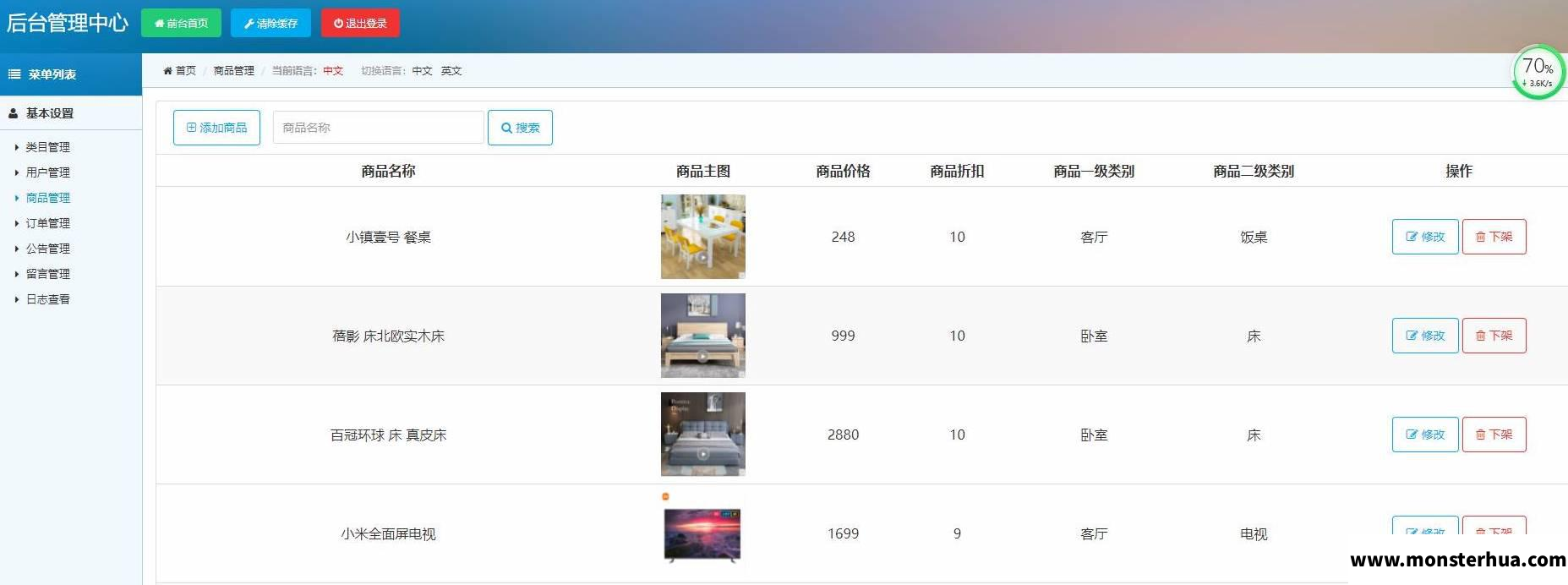Image resolution: width=1568 pixels, height=585 pixels.
Task: Click the 商品折扣 column header
Action: [x=957, y=171]
